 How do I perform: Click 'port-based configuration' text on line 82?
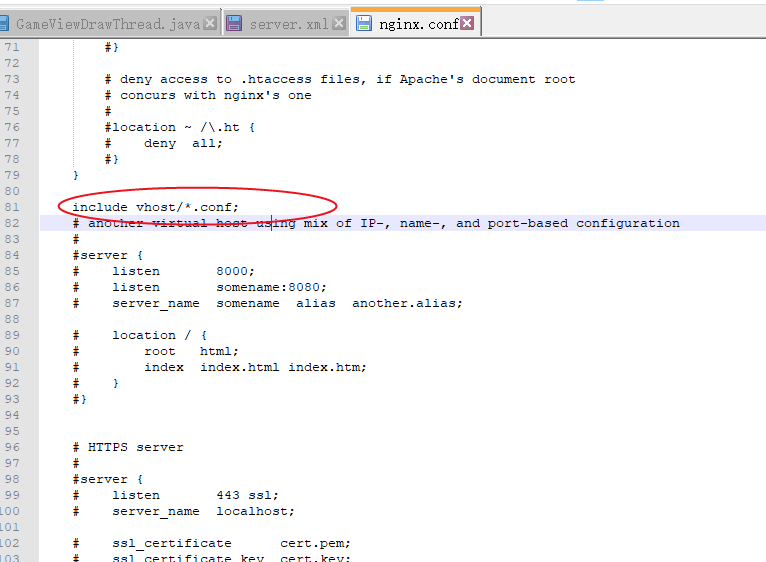pos(583,223)
